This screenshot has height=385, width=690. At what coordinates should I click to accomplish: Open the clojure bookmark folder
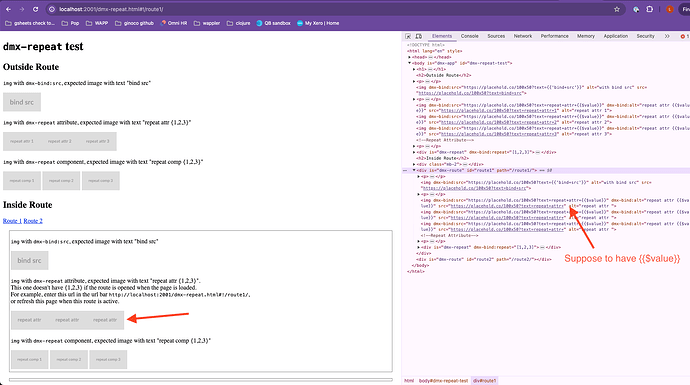(239, 23)
